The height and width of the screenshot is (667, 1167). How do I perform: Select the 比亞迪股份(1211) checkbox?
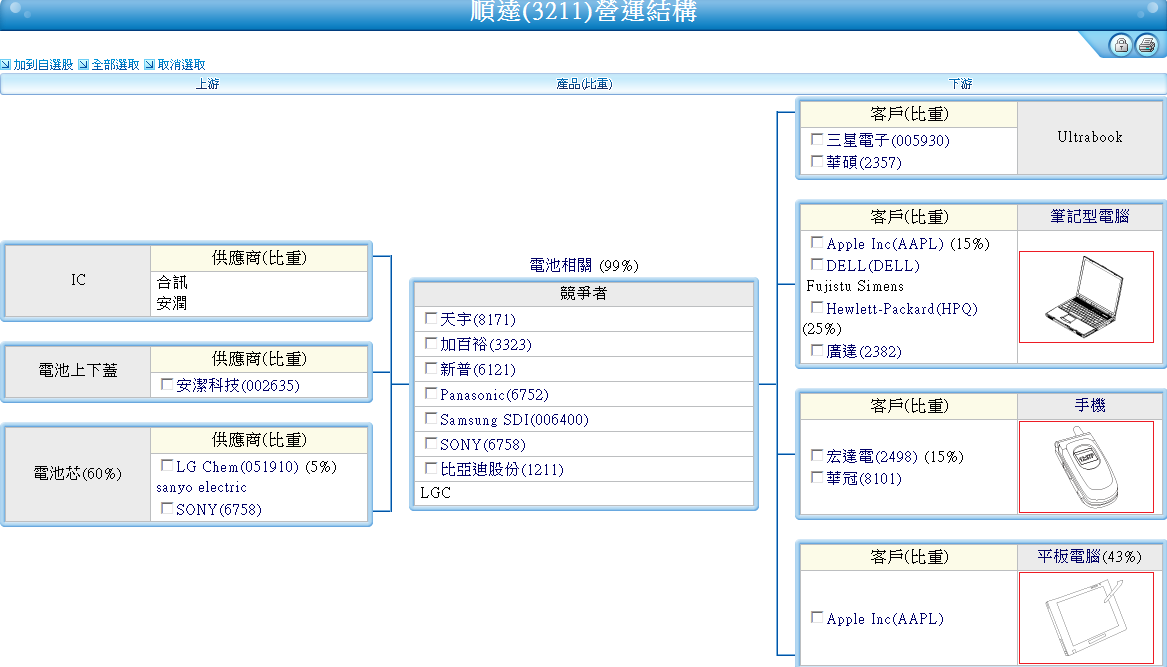click(430, 468)
